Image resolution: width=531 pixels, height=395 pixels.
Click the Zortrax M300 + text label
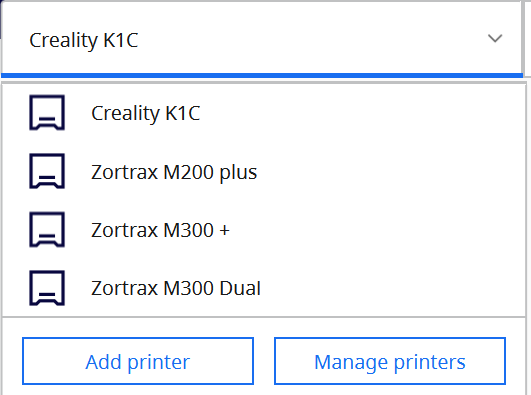click(x=160, y=230)
